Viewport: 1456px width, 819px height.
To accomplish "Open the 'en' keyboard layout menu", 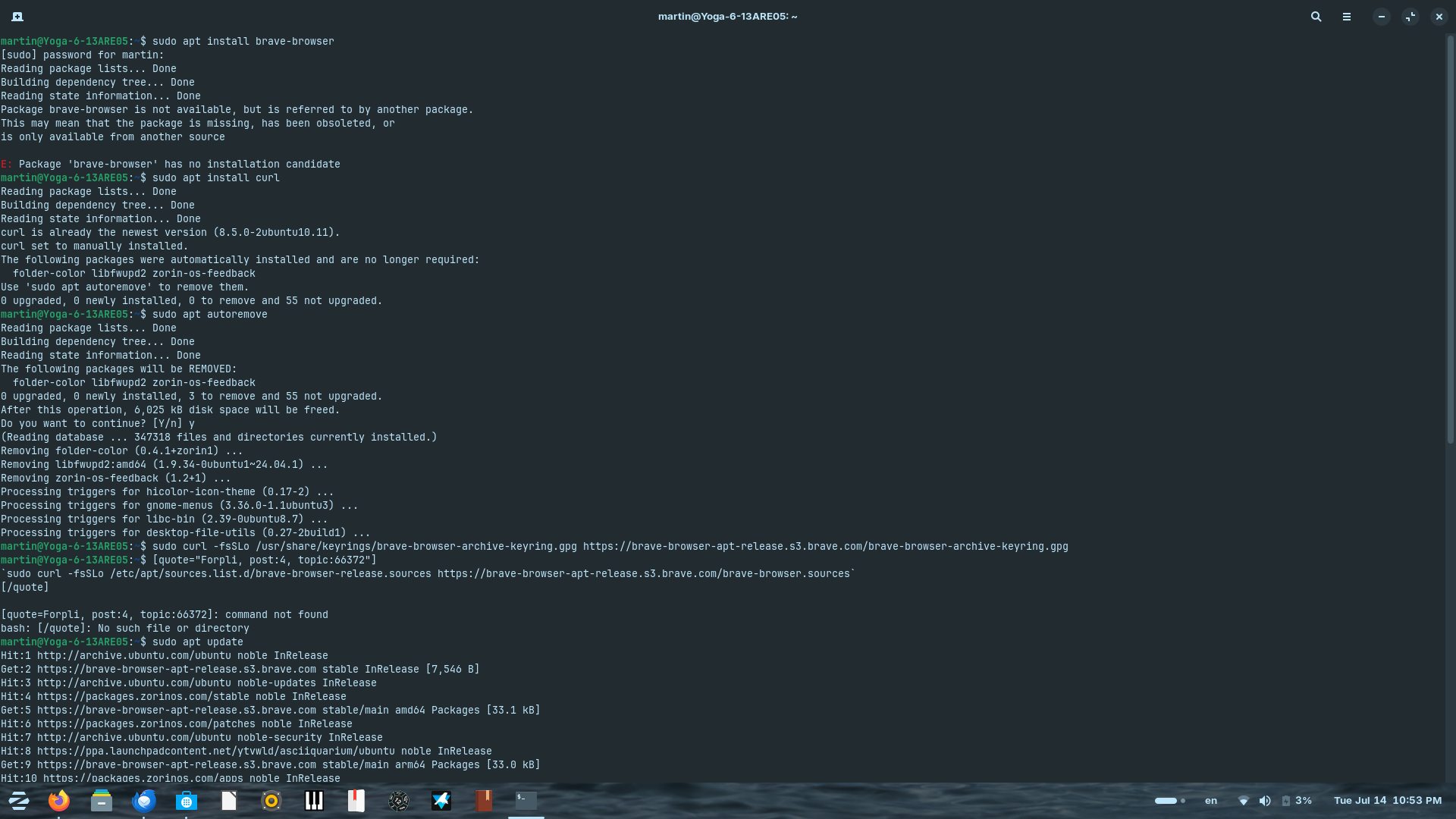I will (1211, 801).
